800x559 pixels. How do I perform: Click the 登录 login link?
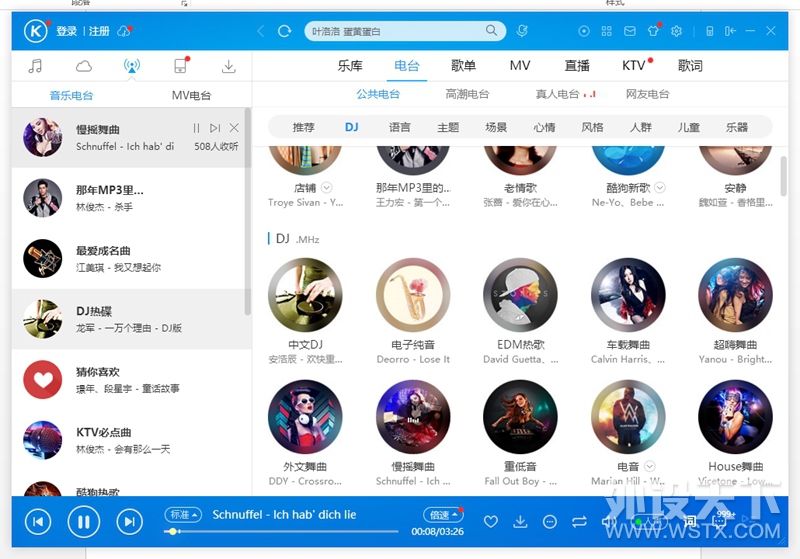point(66,31)
